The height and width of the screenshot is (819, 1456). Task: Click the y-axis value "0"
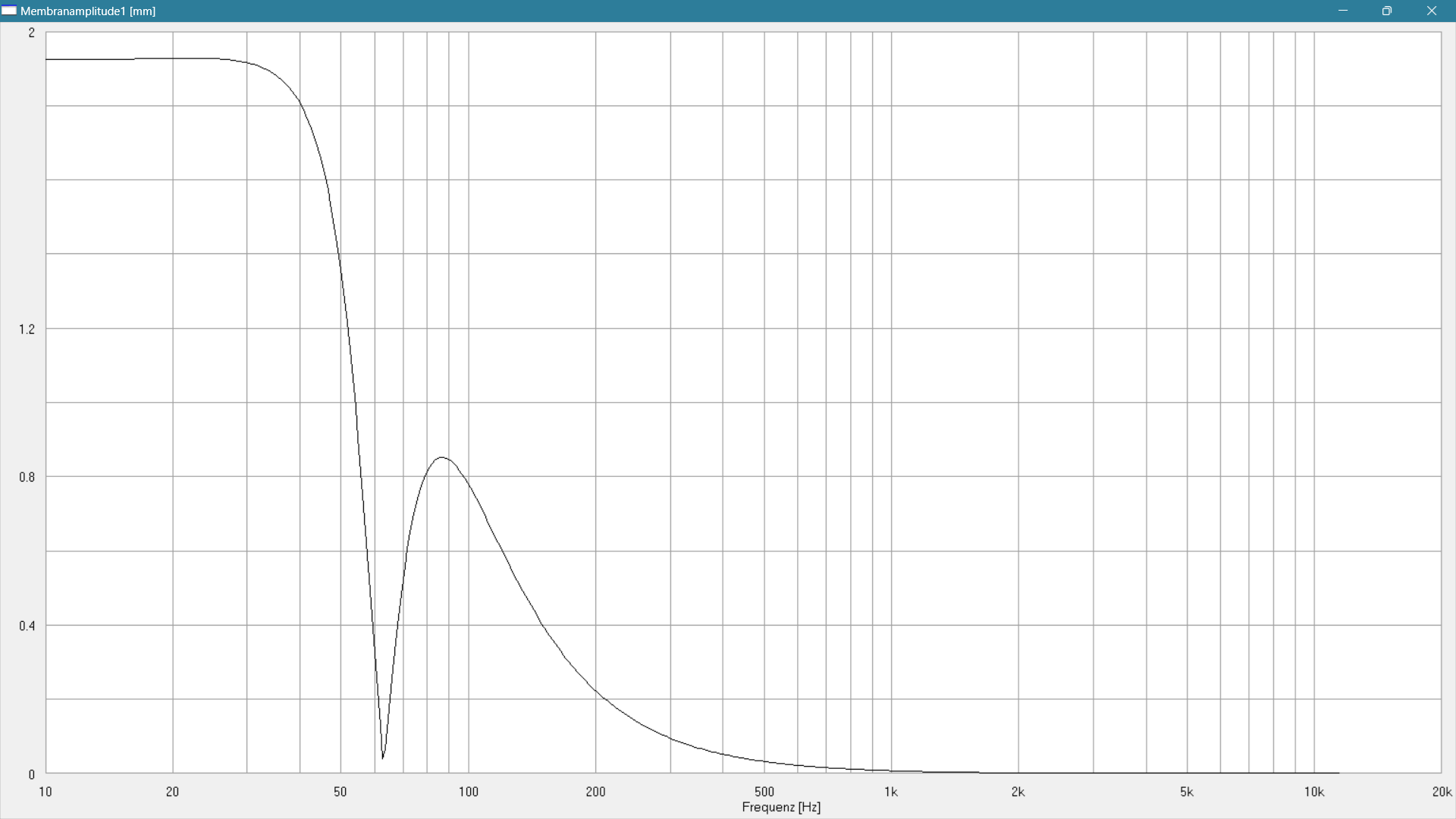(32, 774)
